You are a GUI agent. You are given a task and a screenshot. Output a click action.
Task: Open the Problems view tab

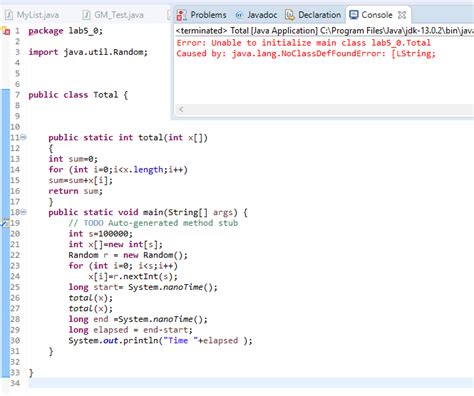pyautogui.click(x=201, y=15)
